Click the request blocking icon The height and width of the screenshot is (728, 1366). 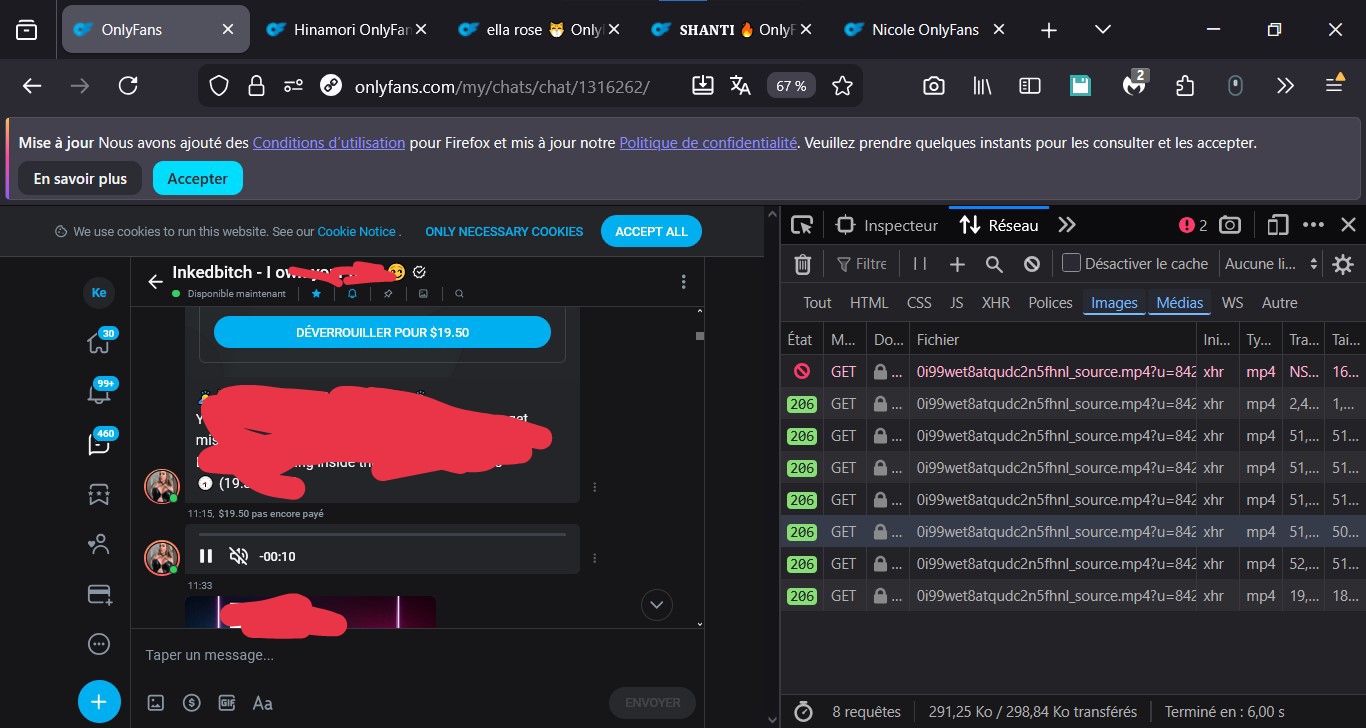click(x=1032, y=264)
